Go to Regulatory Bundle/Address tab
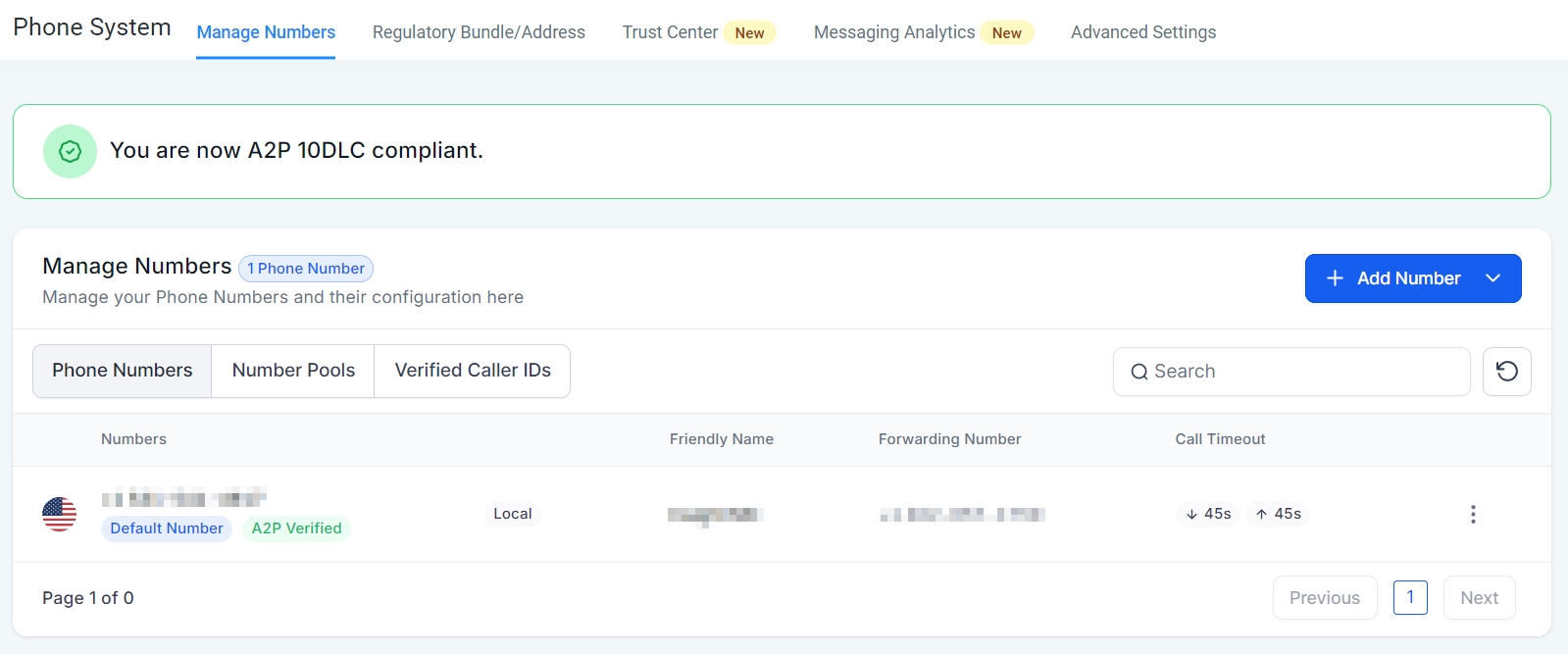 pyautogui.click(x=479, y=32)
